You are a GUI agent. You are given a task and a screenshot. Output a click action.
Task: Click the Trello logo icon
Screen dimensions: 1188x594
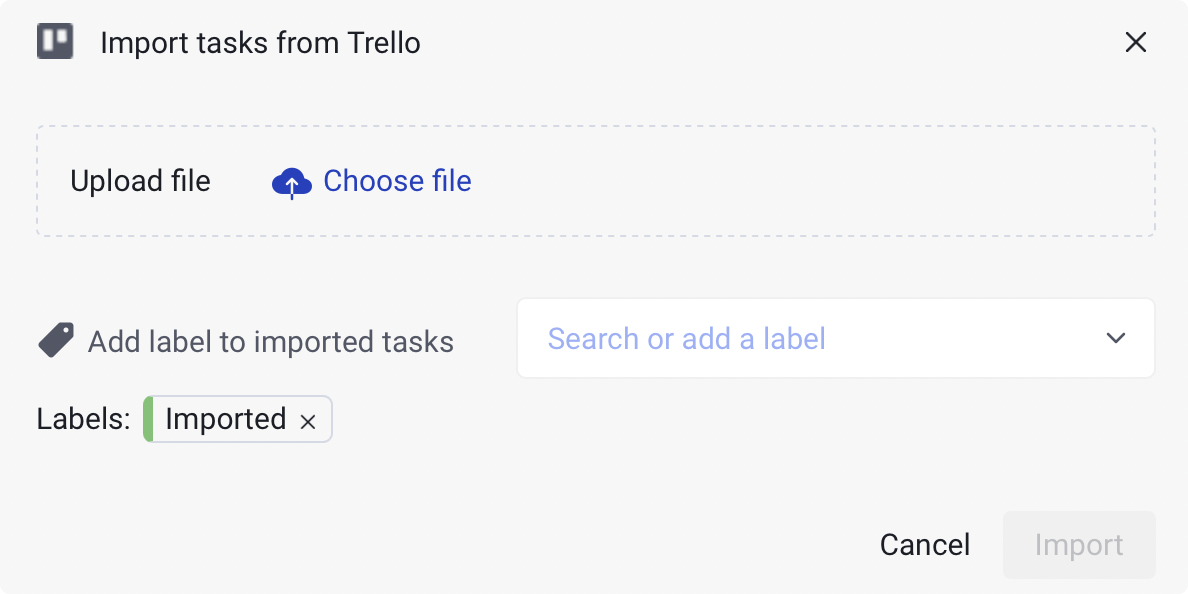pyautogui.click(x=55, y=42)
